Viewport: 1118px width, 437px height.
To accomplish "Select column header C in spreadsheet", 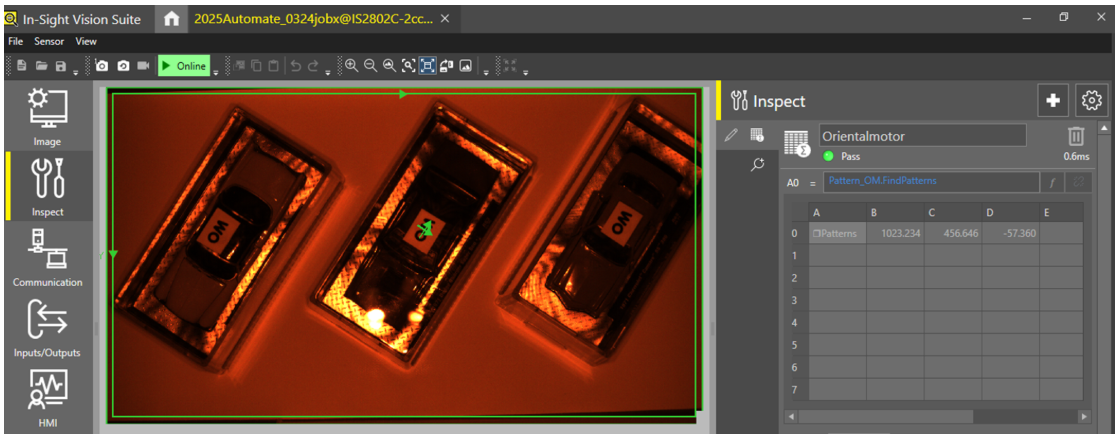I will tap(953, 212).
